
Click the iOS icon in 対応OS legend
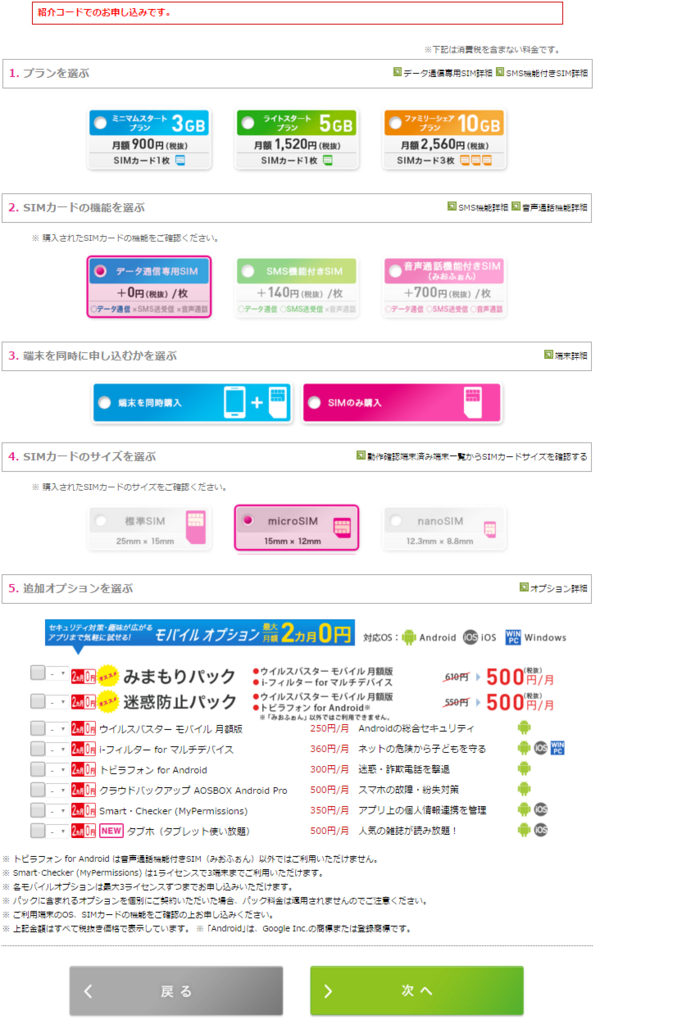tap(470, 637)
